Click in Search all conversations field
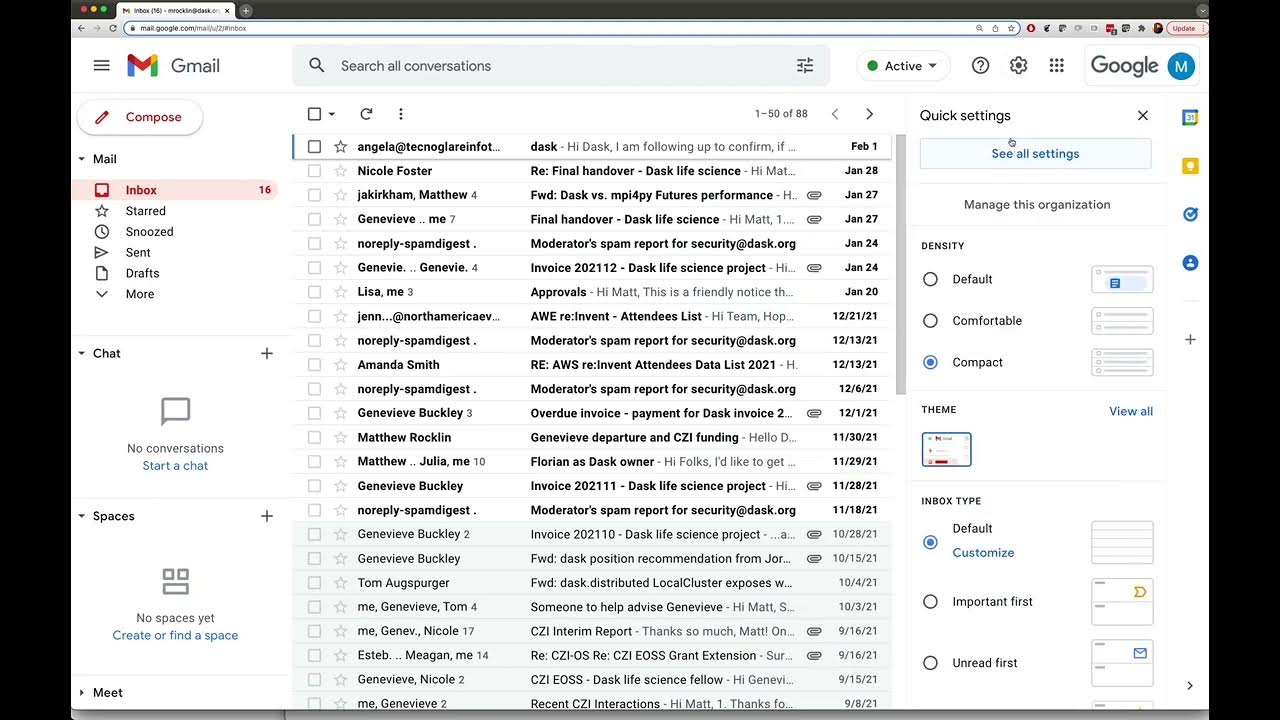 560,66
